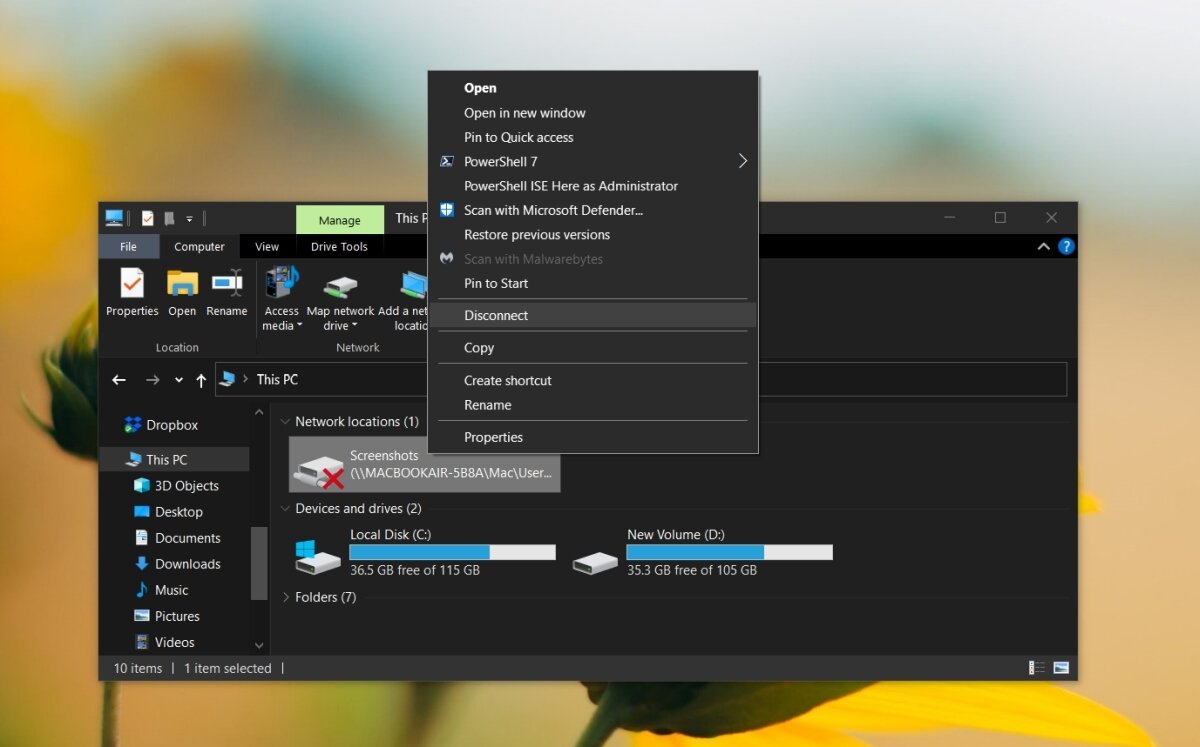Switch to the View ribbon tab
Screen dimensions: 1200x747
tap(267, 246)
